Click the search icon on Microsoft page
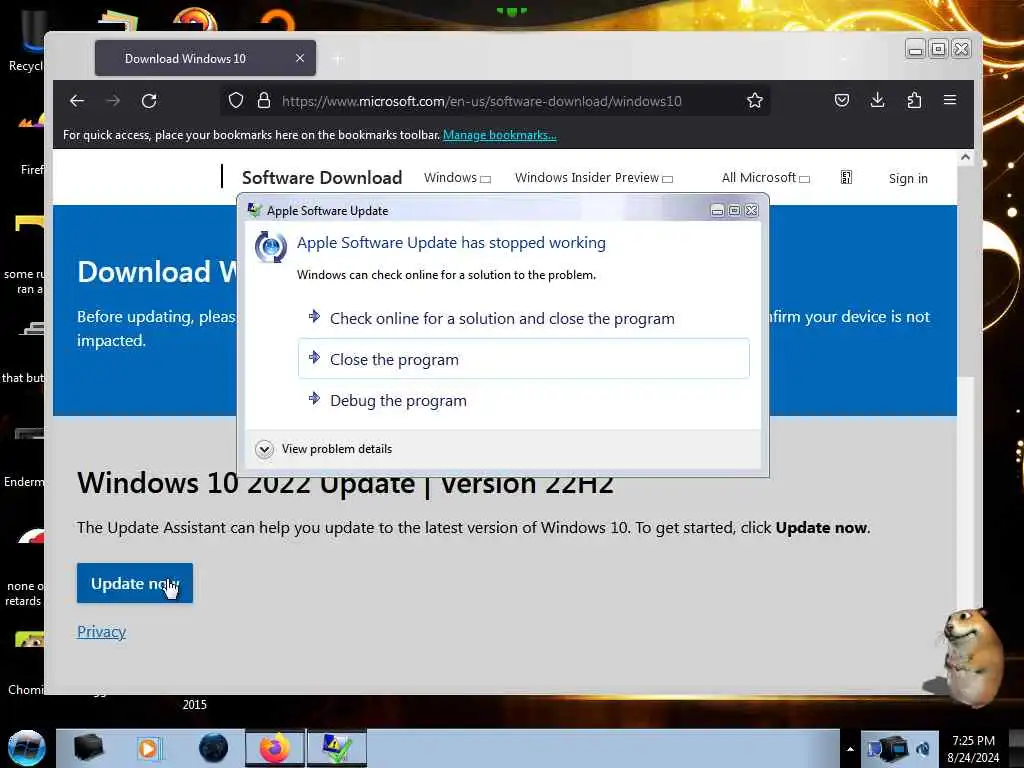1024x768 pixels. [846, 178]
